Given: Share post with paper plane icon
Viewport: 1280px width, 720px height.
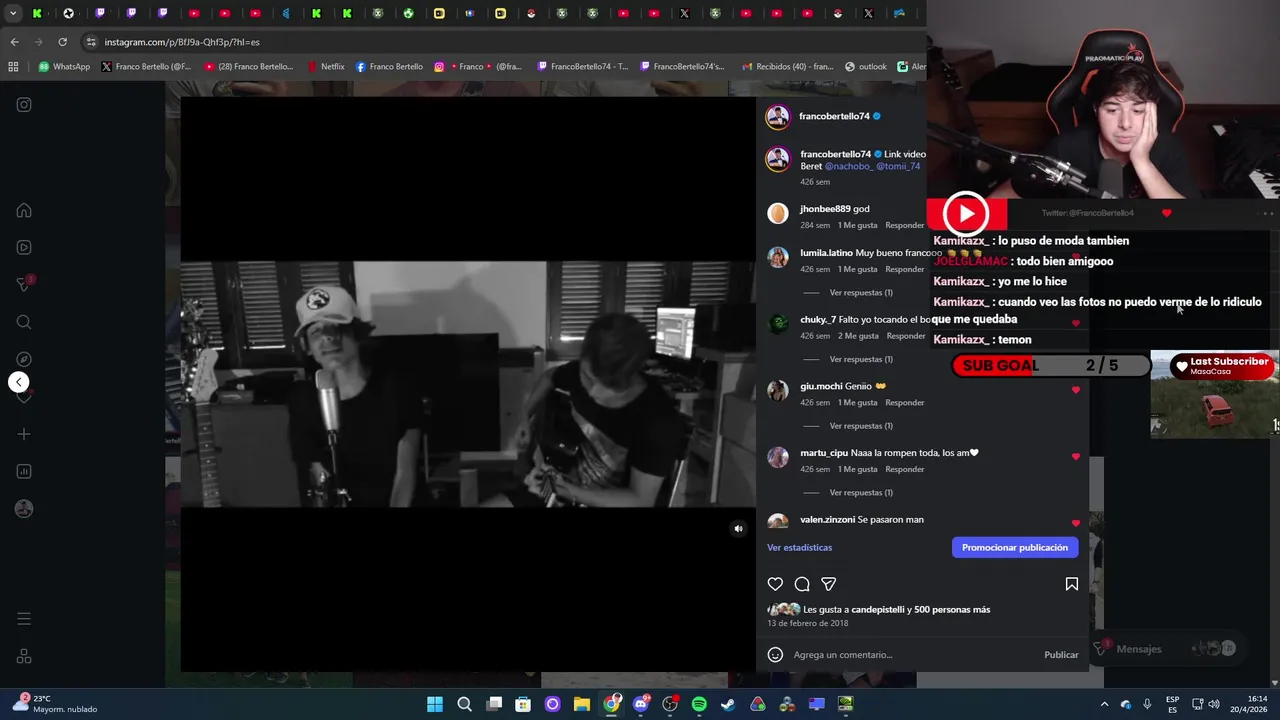Looking at the screenshot, I should pyautogui.click(x=828, y=584).
